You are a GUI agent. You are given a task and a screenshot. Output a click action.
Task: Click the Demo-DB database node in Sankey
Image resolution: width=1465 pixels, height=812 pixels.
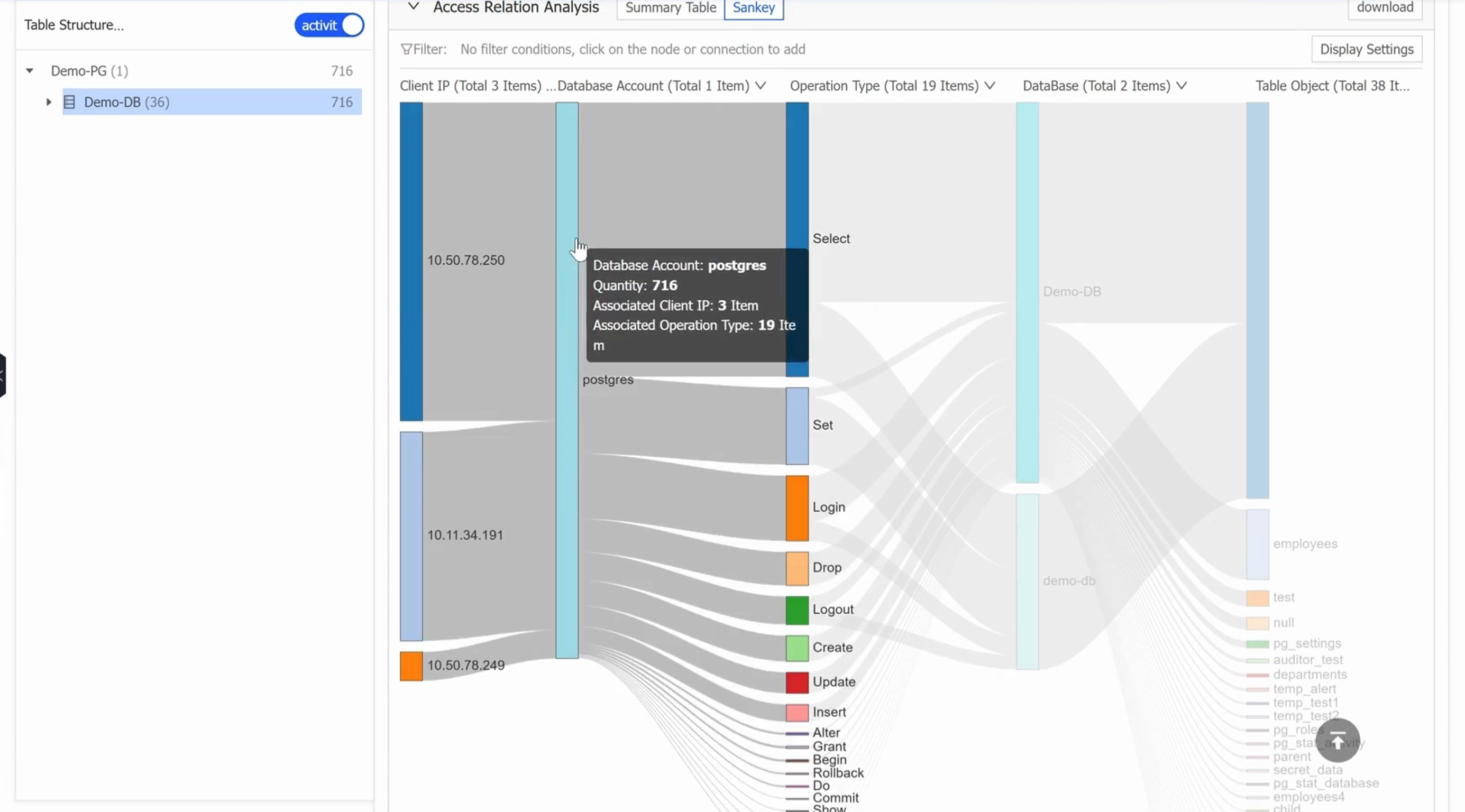(1028, 293)
